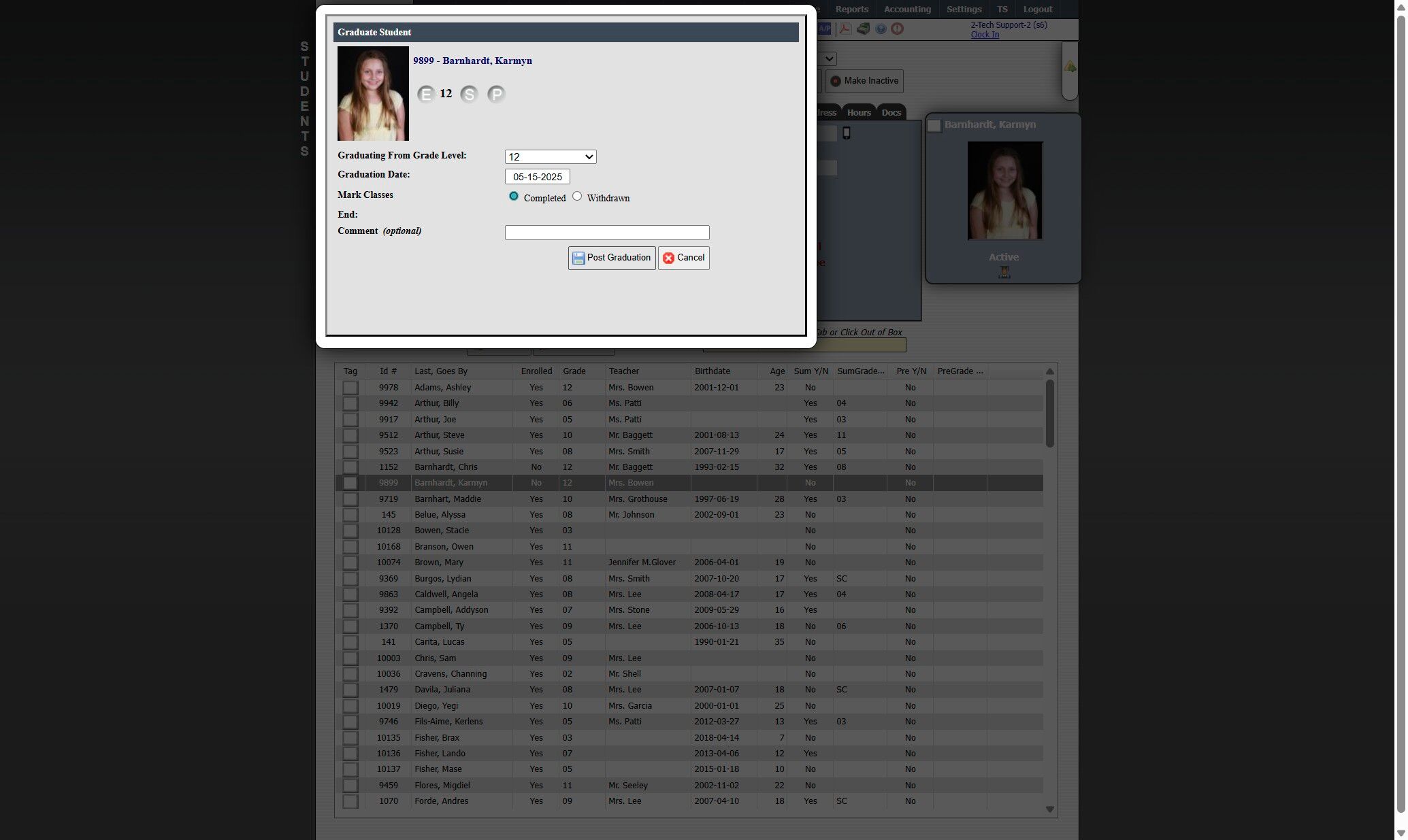This screenshot has height=840, width=1408.
Task: Click the student name link 9899 - Barnhardt, Karmyn
Action: coord(472,61)
